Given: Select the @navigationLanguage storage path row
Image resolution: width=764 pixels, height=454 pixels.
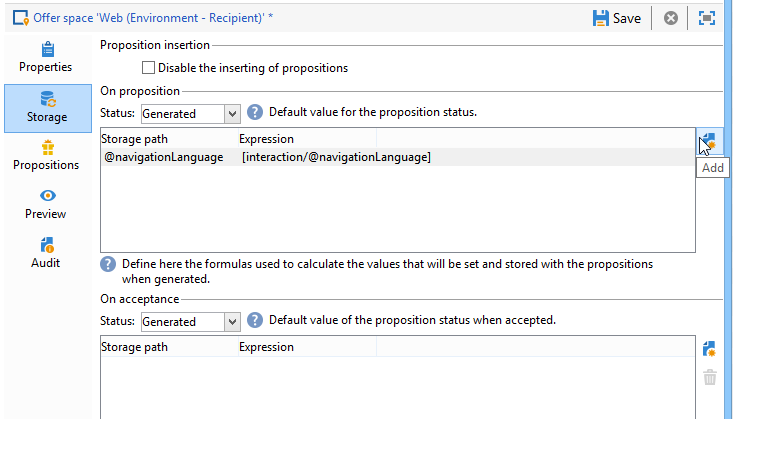Looking at the screenshot, I should (164, 157).
